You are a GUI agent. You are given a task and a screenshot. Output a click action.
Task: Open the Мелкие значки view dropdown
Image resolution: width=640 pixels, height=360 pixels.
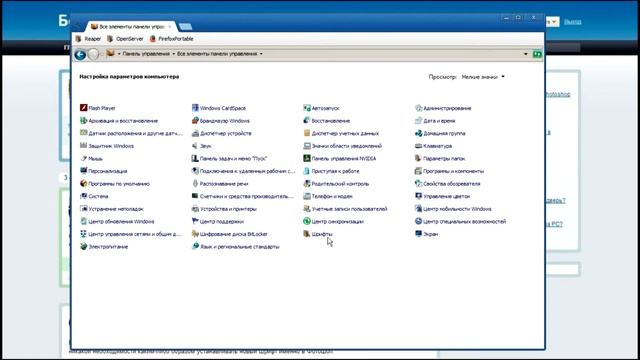coord(483,77)
